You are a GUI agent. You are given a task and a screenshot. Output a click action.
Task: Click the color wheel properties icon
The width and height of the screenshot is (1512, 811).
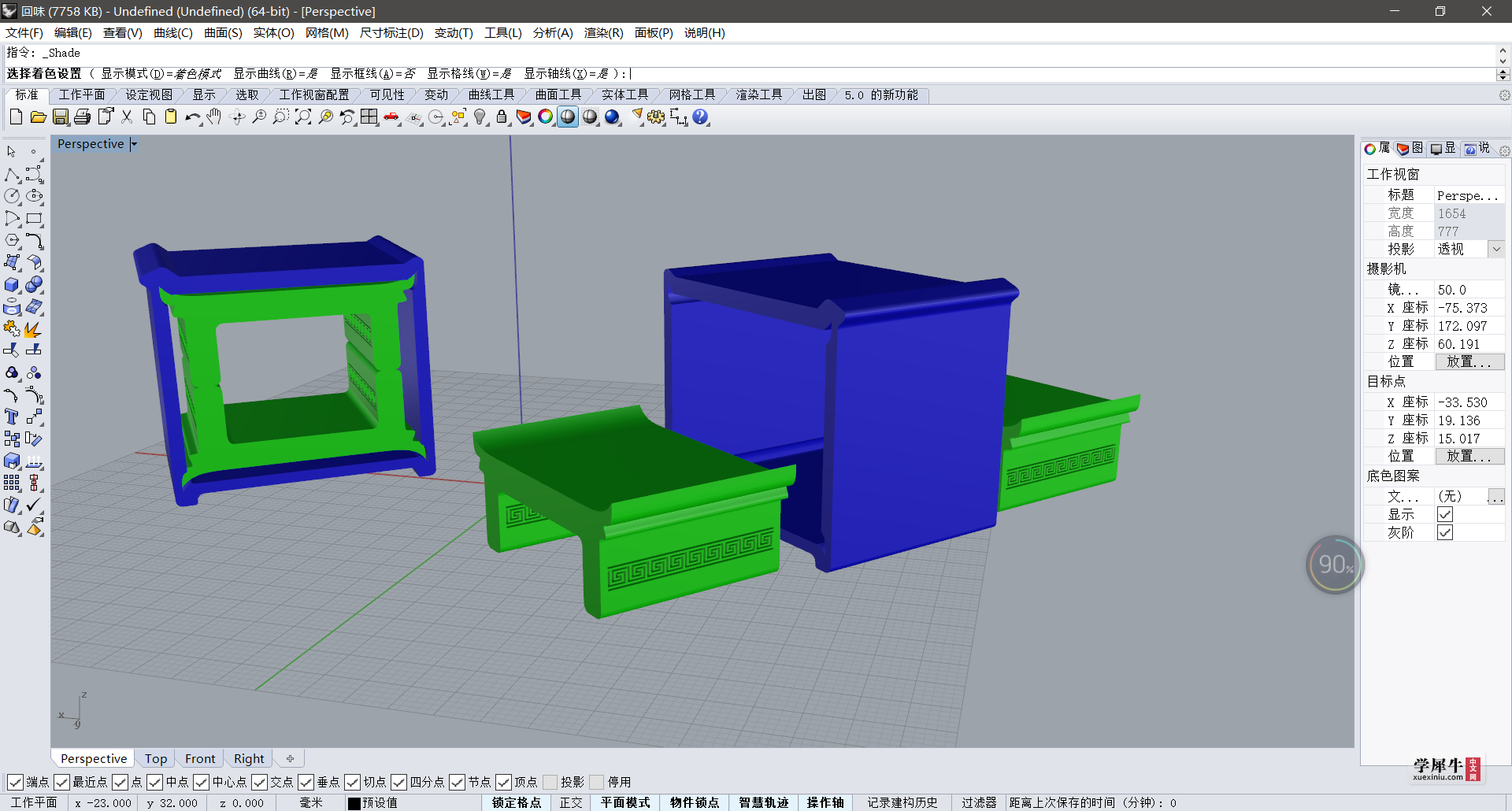click(x=546, y=117)
